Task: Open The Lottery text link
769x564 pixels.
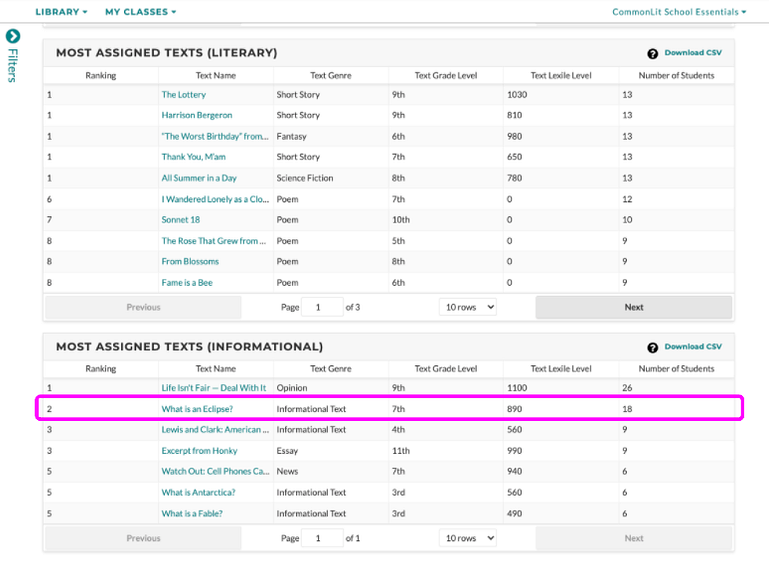Action: coord(183,95)
